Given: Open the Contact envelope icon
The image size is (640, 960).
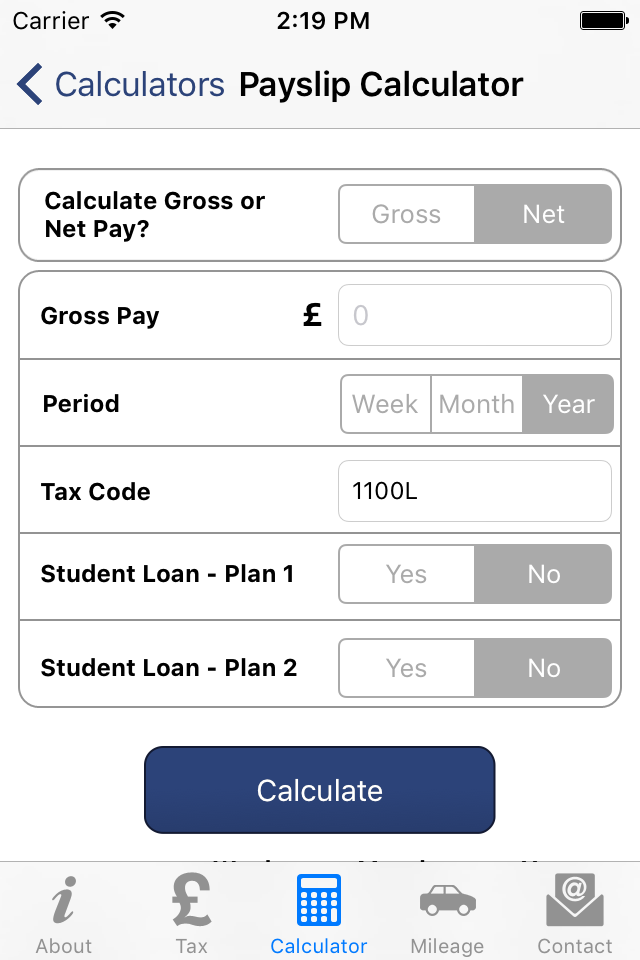Looking at the screenshot, I should coord(574,899).
